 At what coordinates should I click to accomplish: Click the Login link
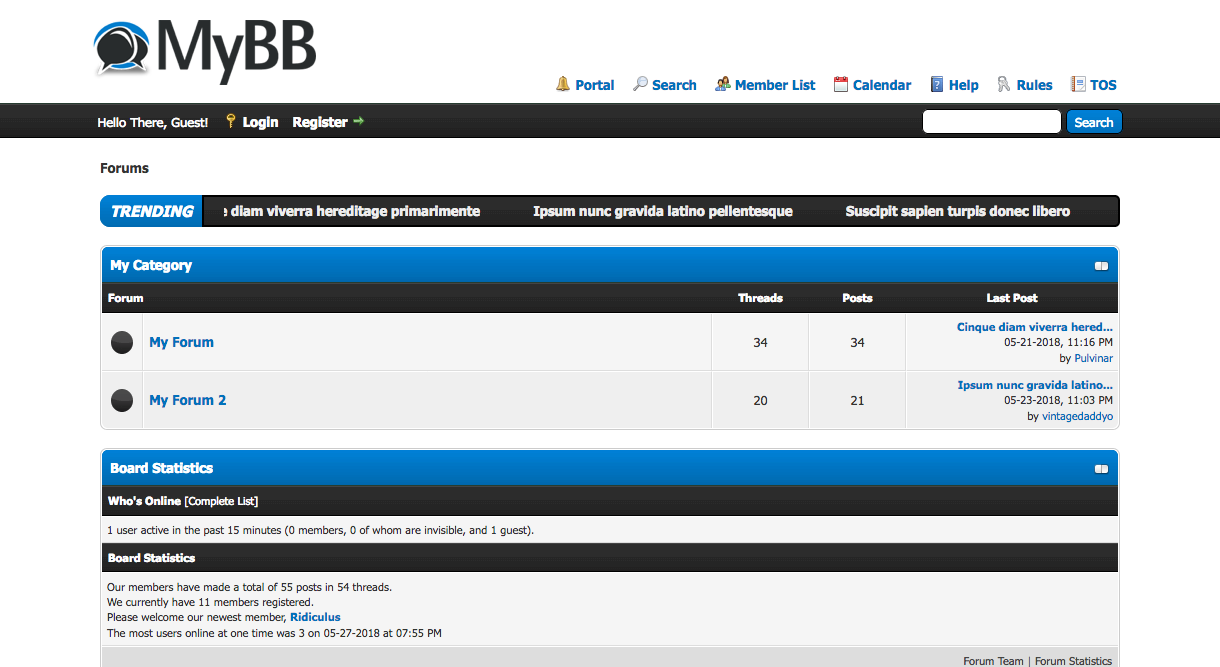point(260,122)
